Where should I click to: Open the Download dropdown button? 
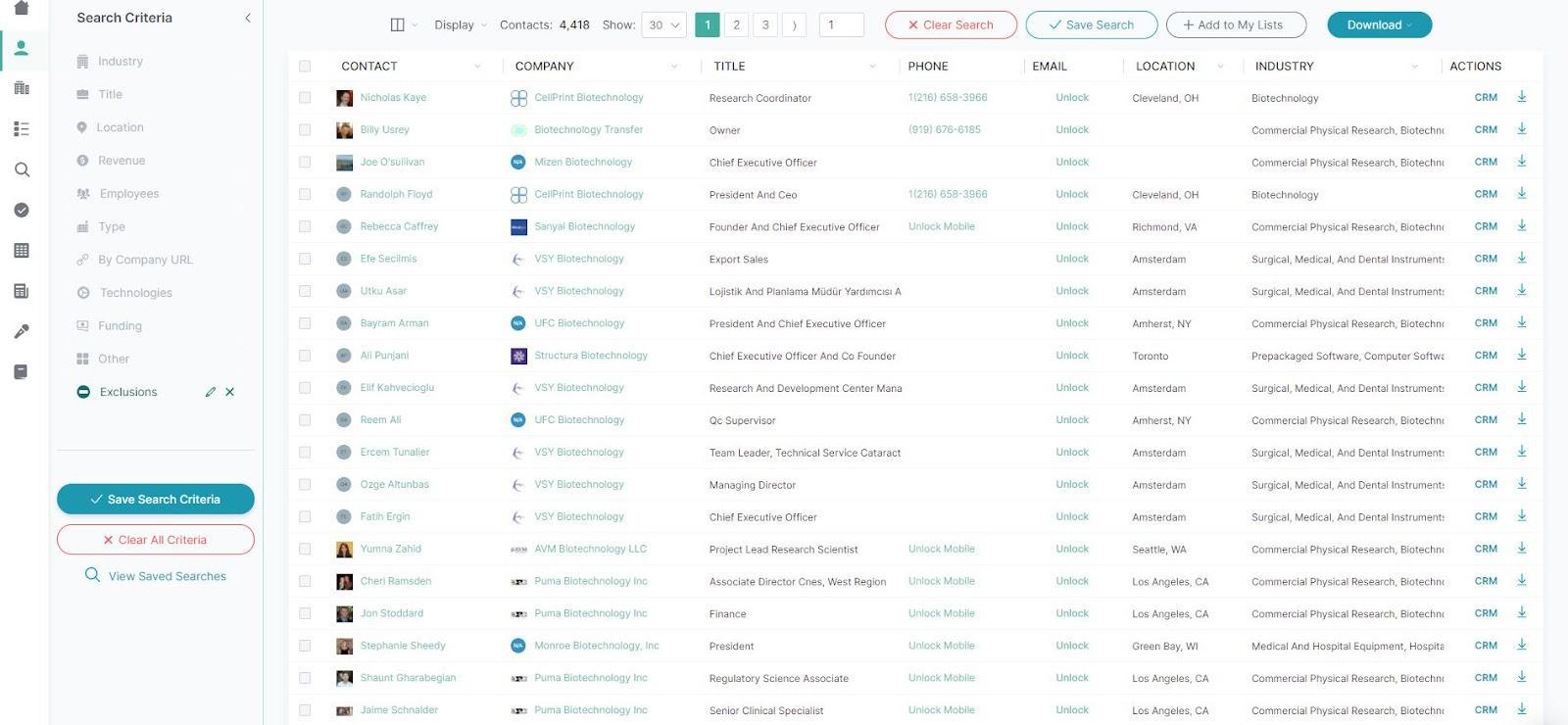coord(1379,24)
